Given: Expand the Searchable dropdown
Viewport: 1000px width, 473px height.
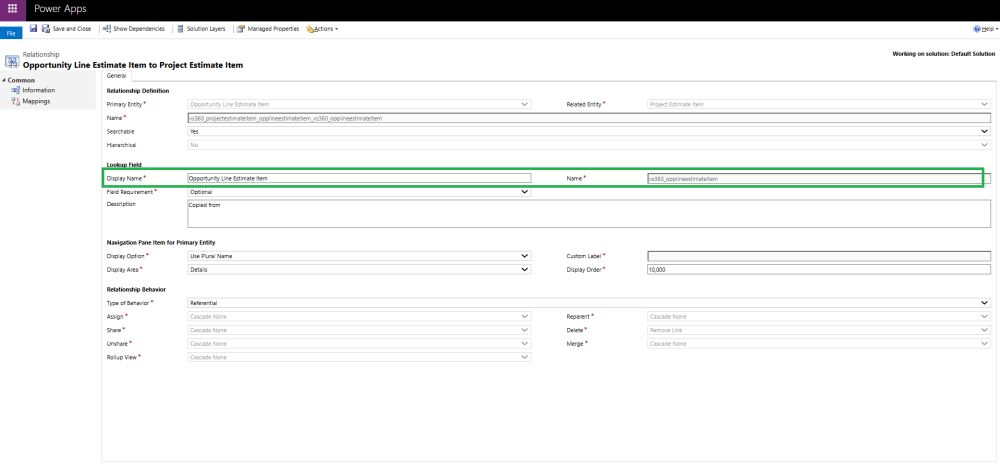Looking at the screenshot, I should (x=589, y=131).
